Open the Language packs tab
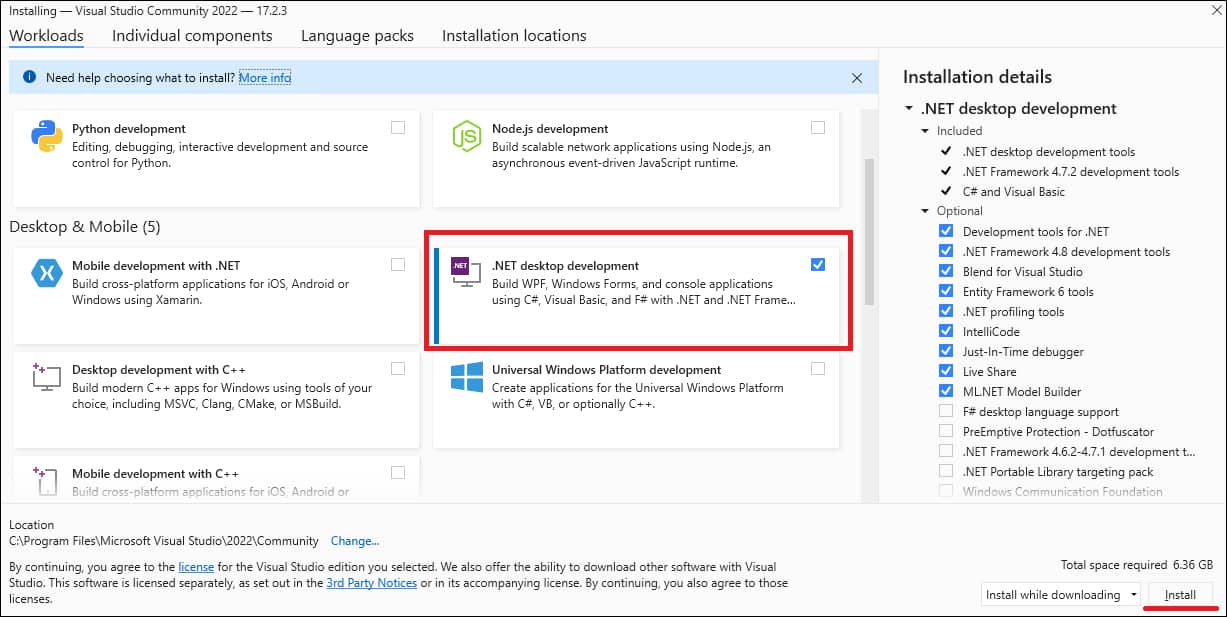1227x617 pixels. click(357, 36)
